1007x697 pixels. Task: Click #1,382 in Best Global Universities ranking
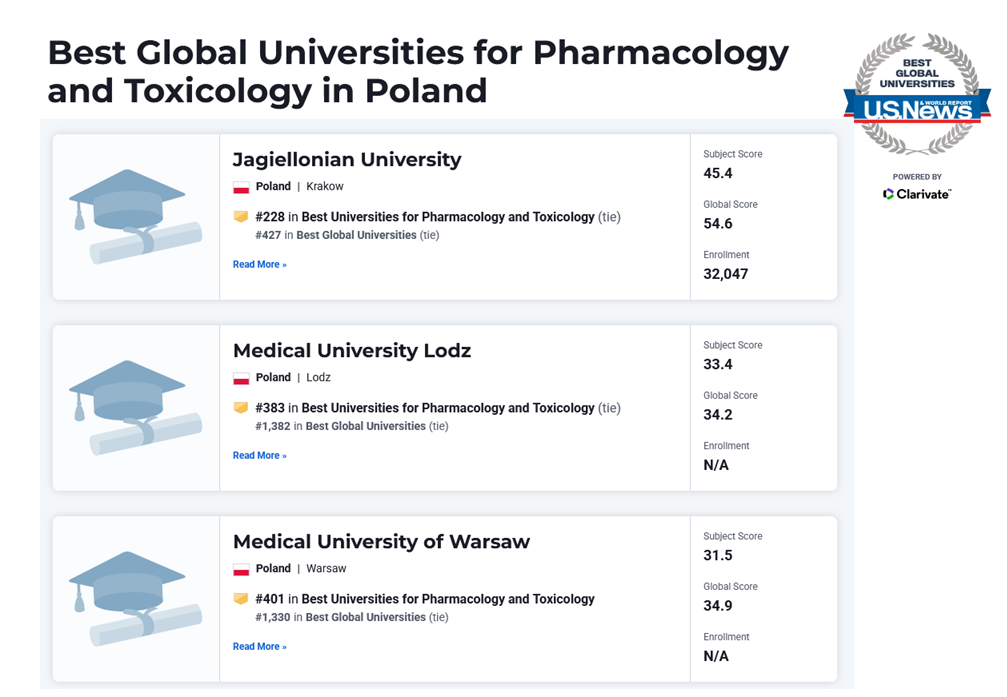pyautogui.click(x=352, y=426)
